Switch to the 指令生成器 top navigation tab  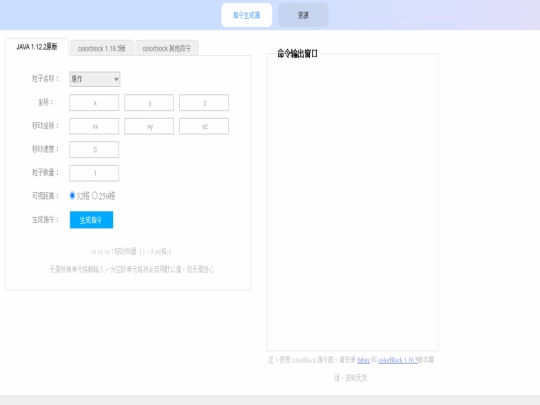tap(247, 15)
